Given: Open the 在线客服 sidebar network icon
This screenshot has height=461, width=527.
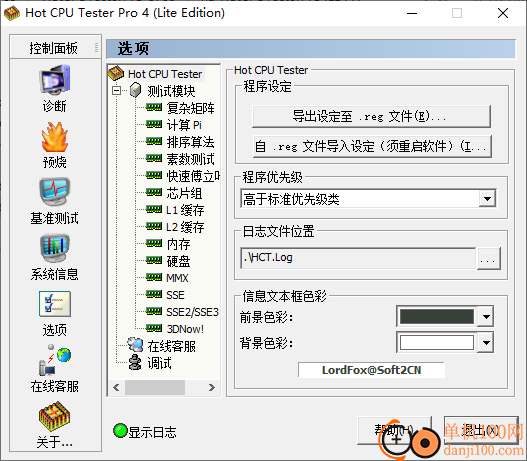Looking at the screenshot, I should click(x=55, y=360).
